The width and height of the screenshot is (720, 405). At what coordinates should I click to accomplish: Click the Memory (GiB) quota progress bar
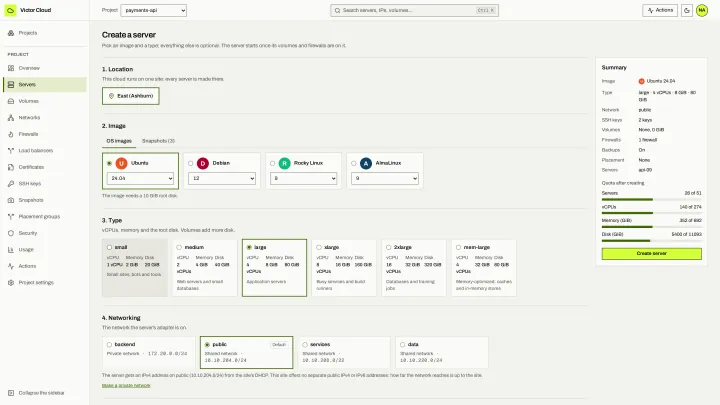point(652,227)
